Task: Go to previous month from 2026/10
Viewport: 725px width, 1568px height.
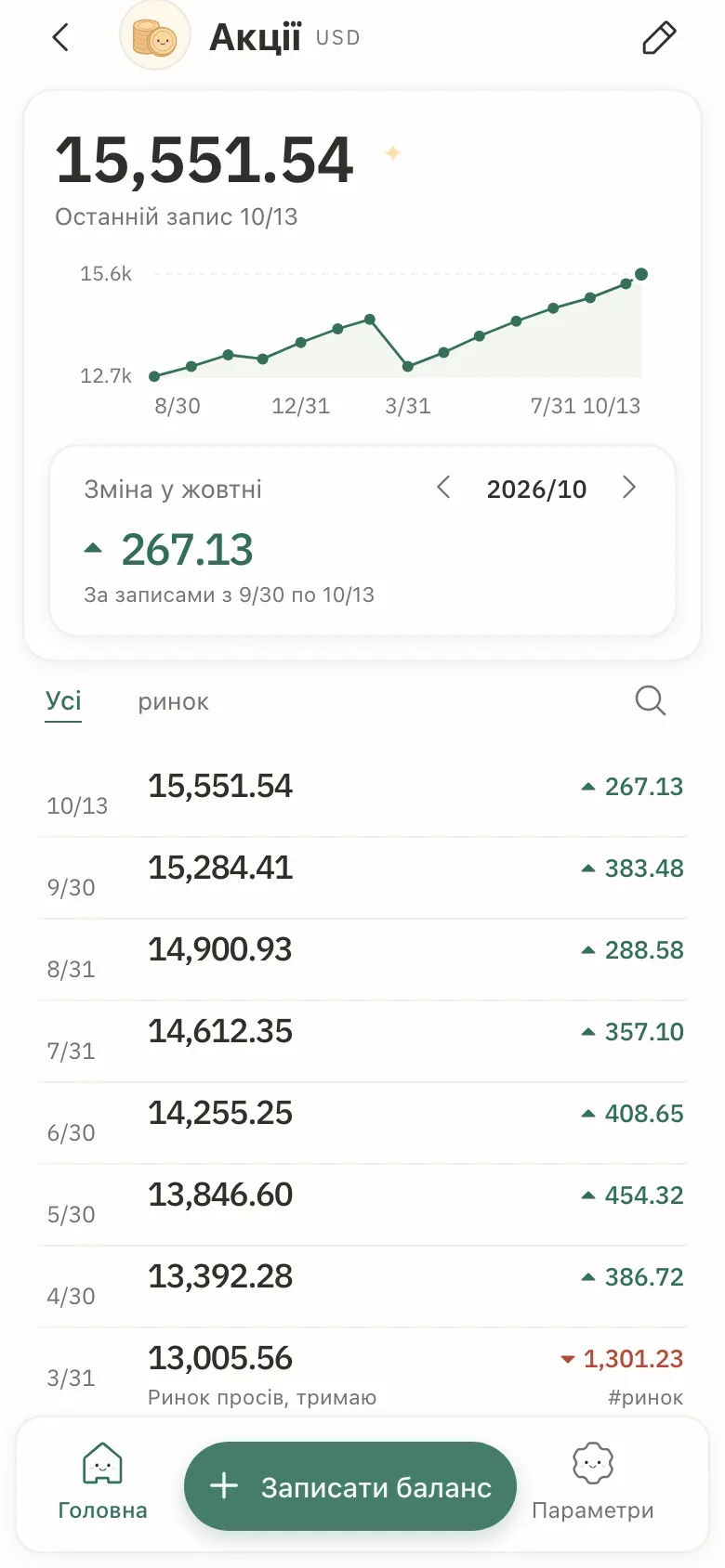Action: click(443, 488)
